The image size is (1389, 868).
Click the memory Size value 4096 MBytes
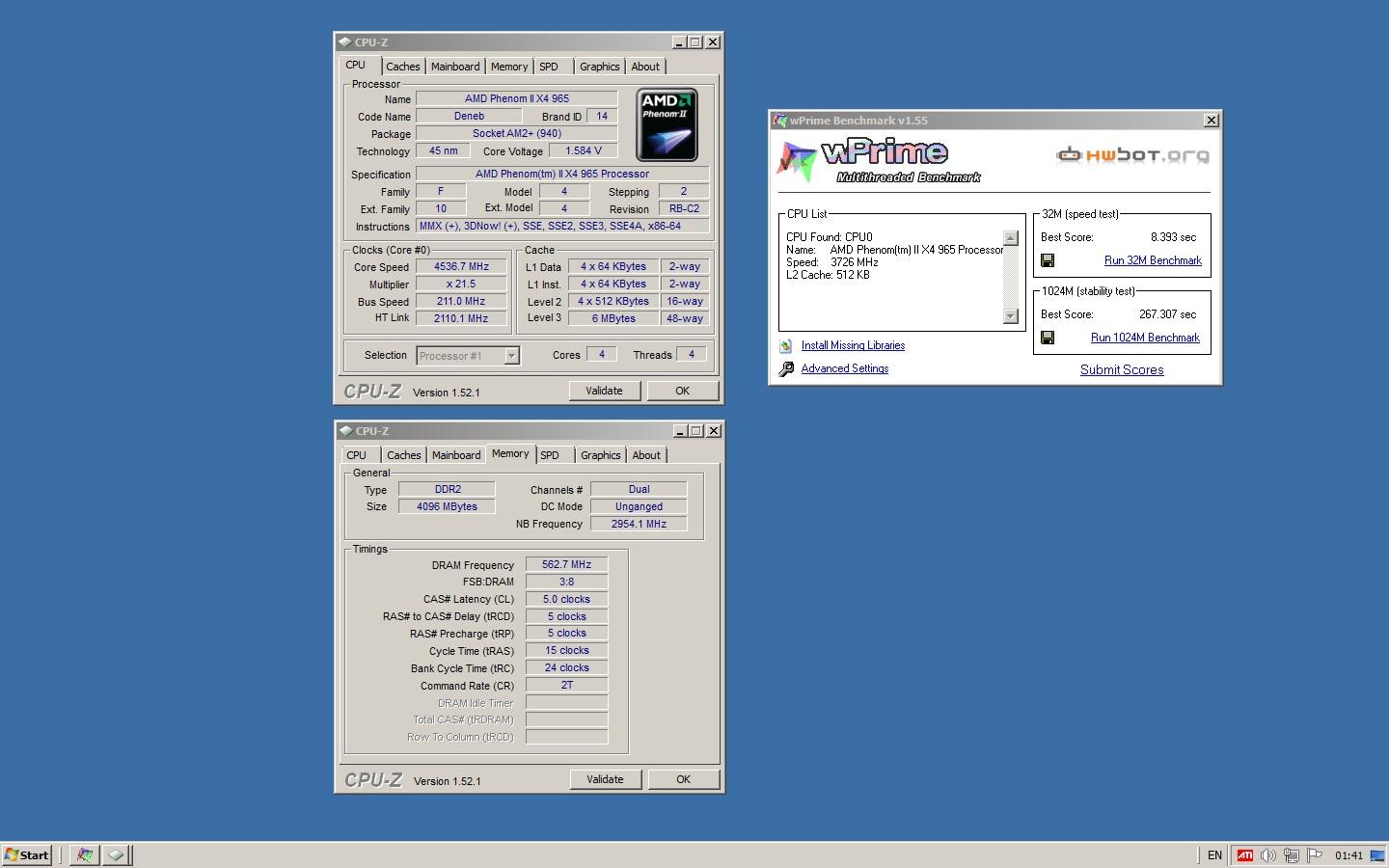[447, 506]
